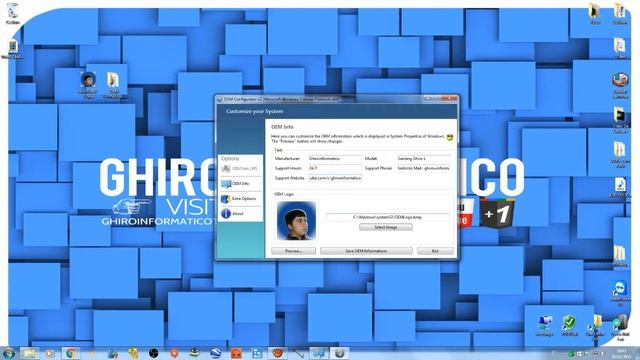Select the portrait image icon on desktop
Image resolution: width=640 pixels, height=360 pixels.
click(88, 84)
